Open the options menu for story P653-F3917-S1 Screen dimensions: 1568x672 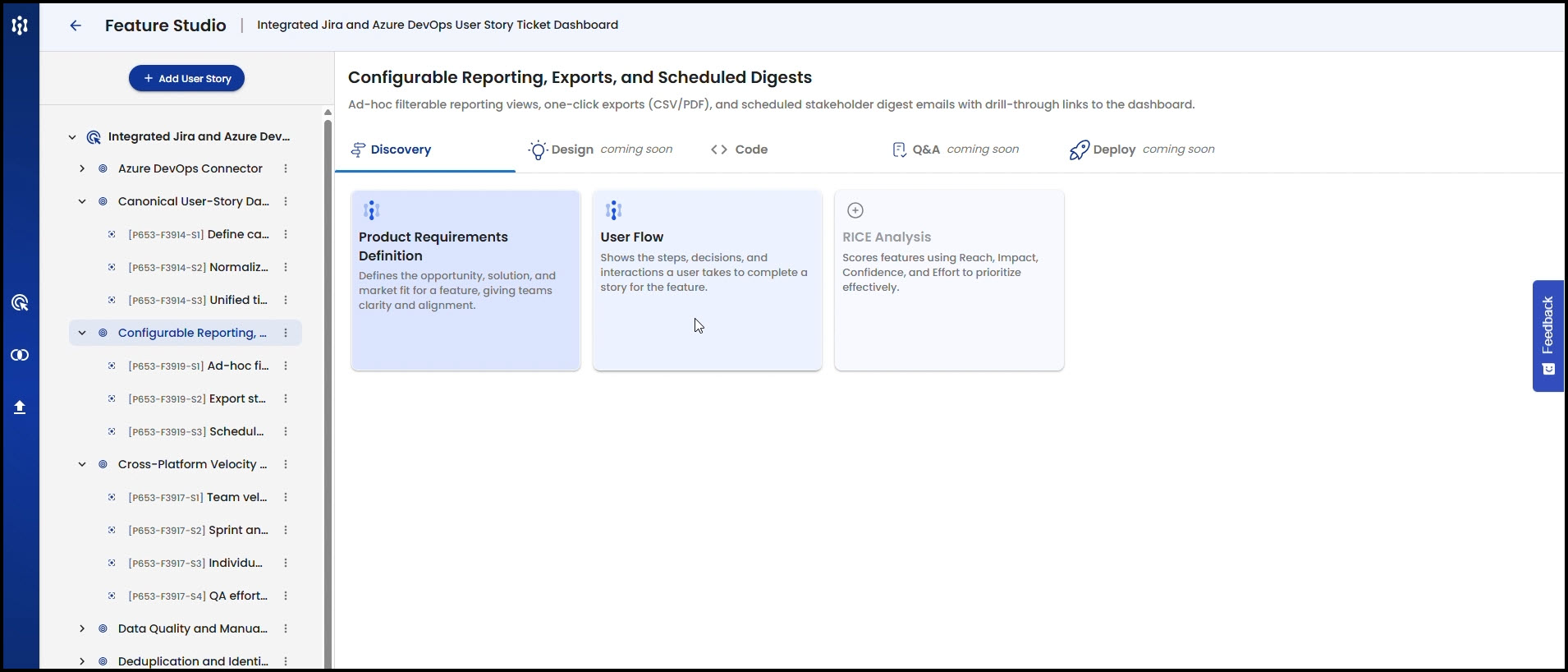point(286,497)
